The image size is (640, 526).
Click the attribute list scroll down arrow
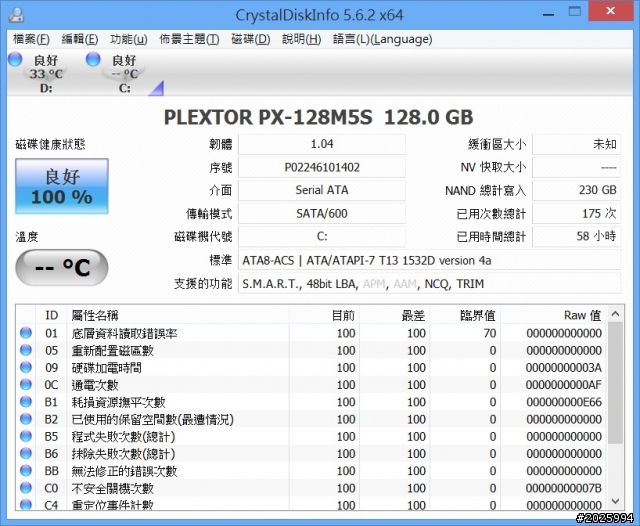click(616, 501)
